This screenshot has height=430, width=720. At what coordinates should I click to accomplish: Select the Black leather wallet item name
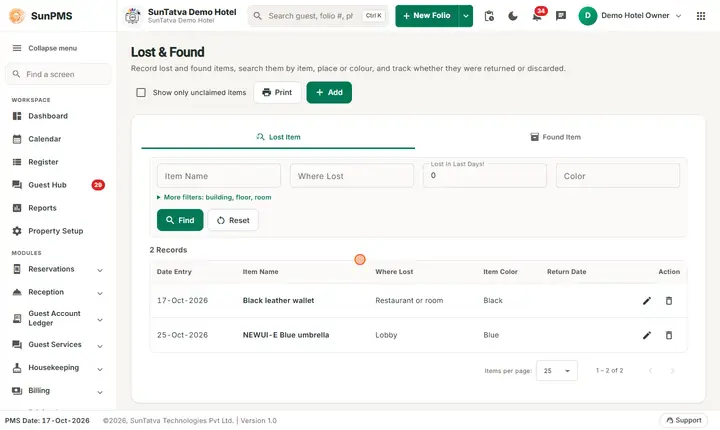(278, 300)
